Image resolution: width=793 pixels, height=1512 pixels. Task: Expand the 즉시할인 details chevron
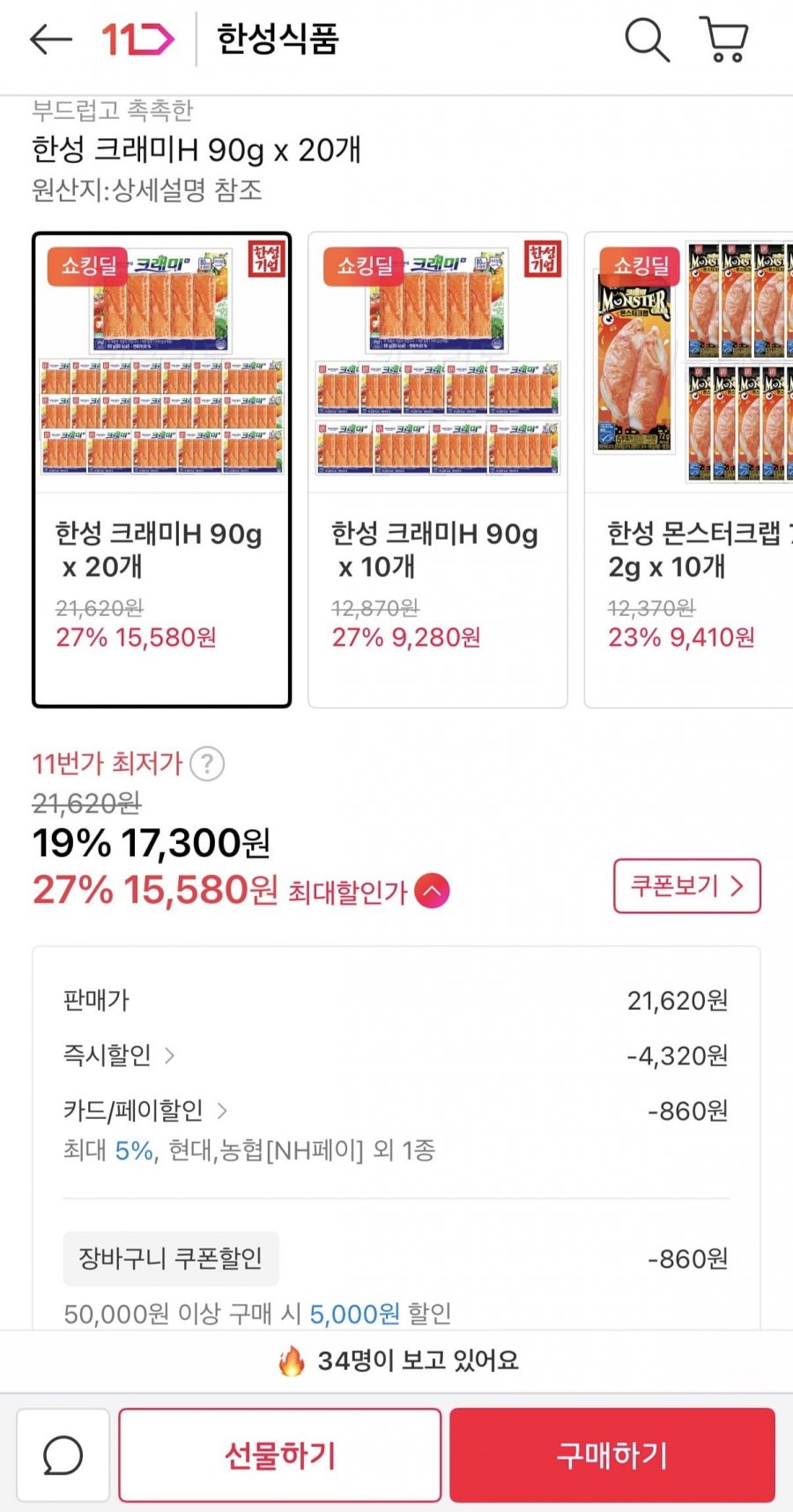[x=170, y=1055]
